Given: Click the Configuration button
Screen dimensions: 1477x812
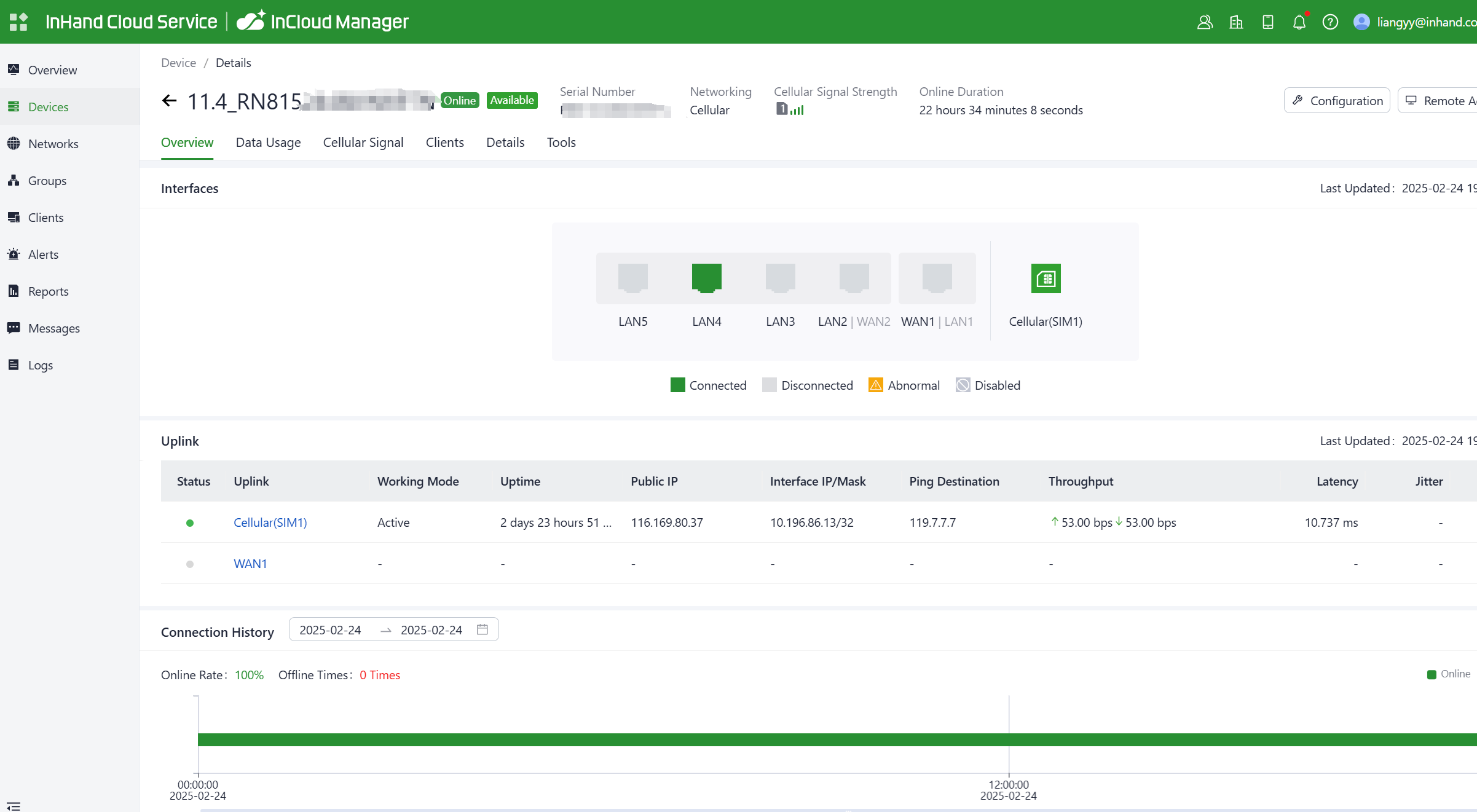Looking at the screenshot, I should coord(1337,101).
